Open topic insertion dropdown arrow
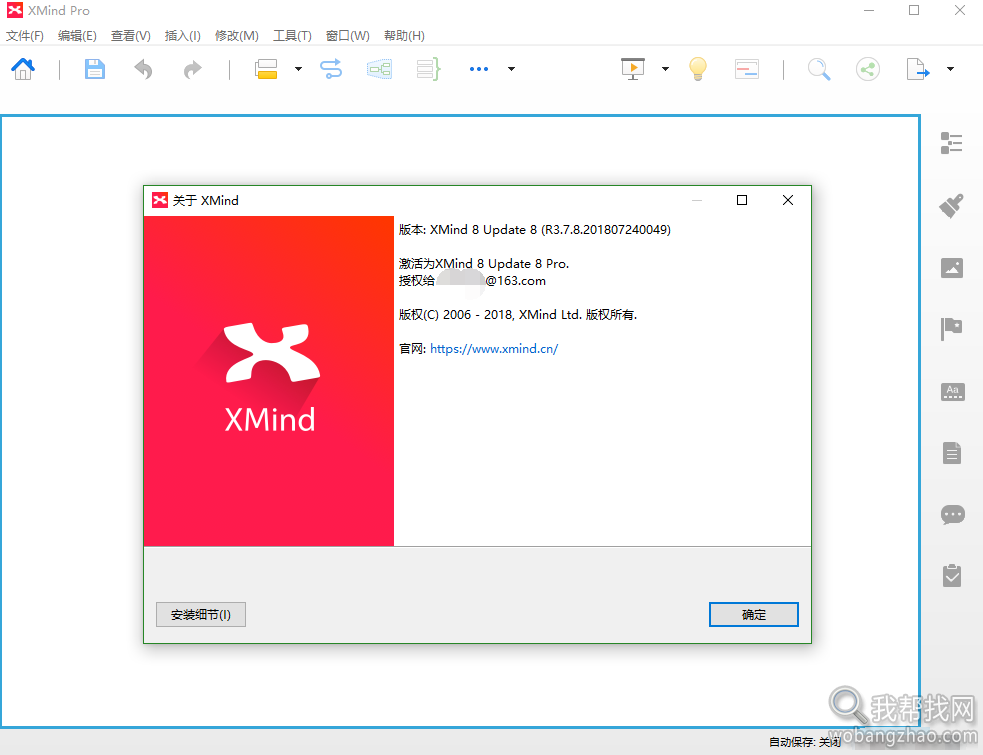 (298, 69)
